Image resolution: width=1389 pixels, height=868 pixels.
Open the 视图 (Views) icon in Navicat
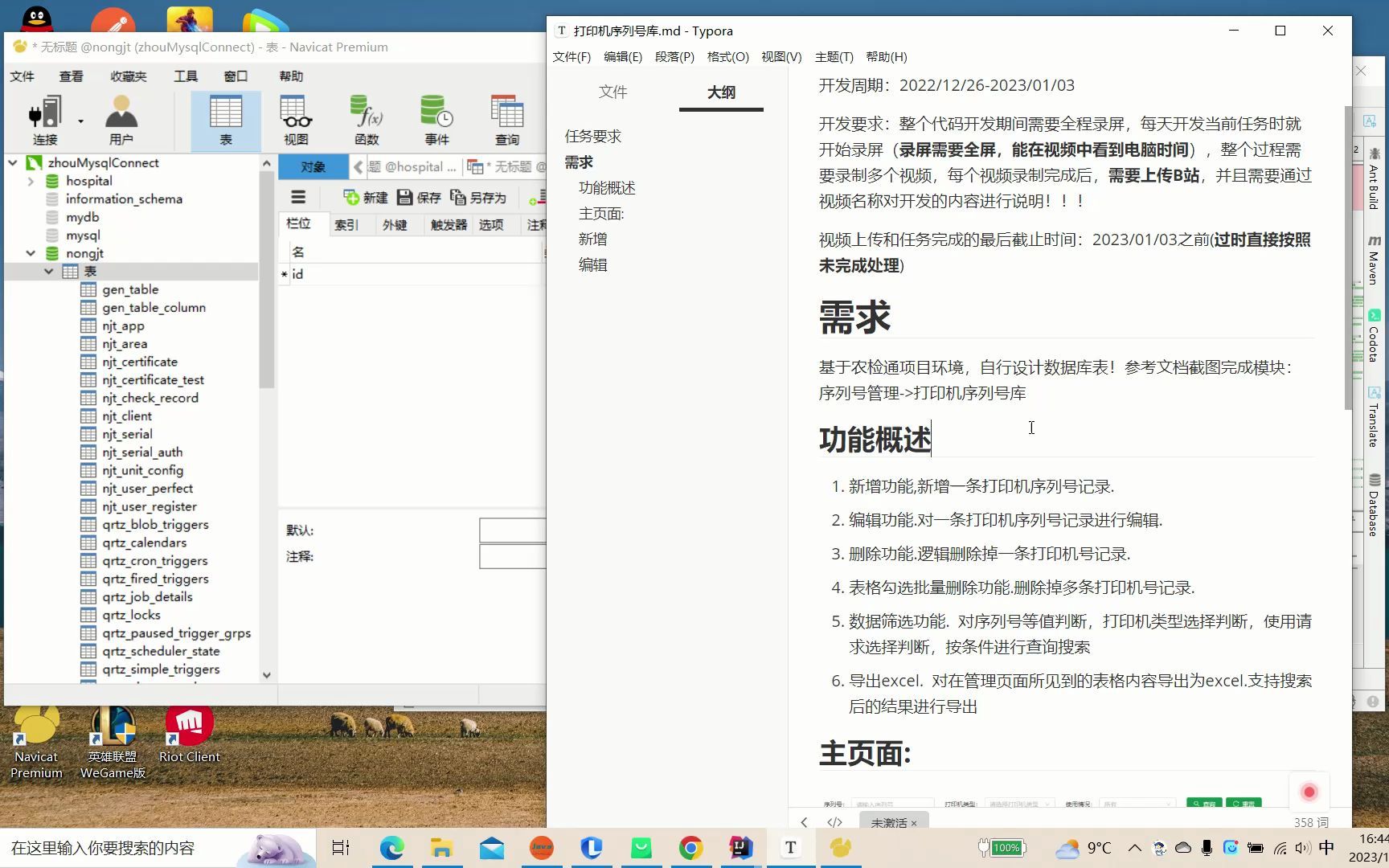(295, 119)
